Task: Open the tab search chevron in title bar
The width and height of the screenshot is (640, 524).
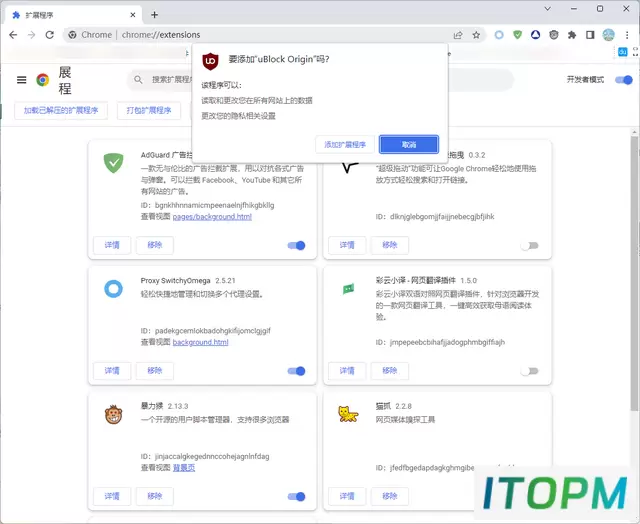Action: 548,9
